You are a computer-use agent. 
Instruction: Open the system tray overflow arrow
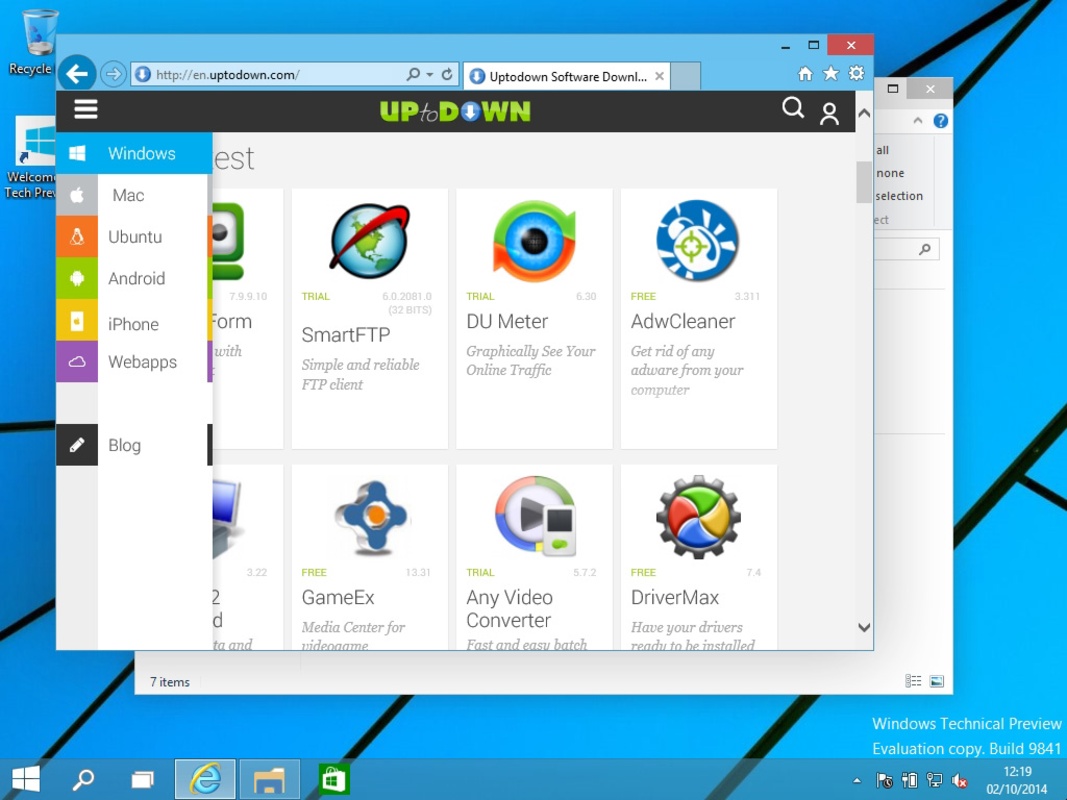(x=856, y=779)
